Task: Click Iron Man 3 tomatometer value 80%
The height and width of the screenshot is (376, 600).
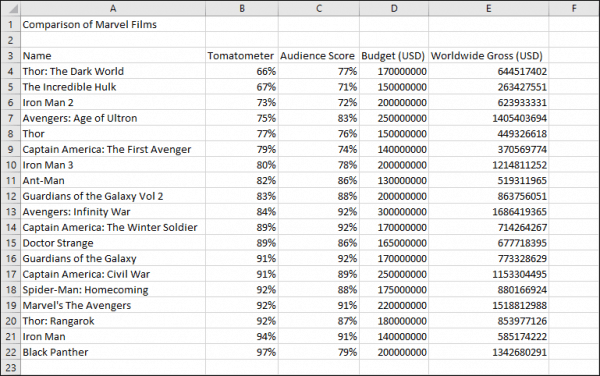Action: 242,165
